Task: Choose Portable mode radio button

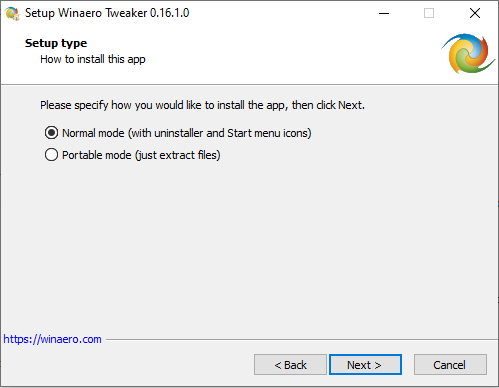Action: [x=51, y=155]
